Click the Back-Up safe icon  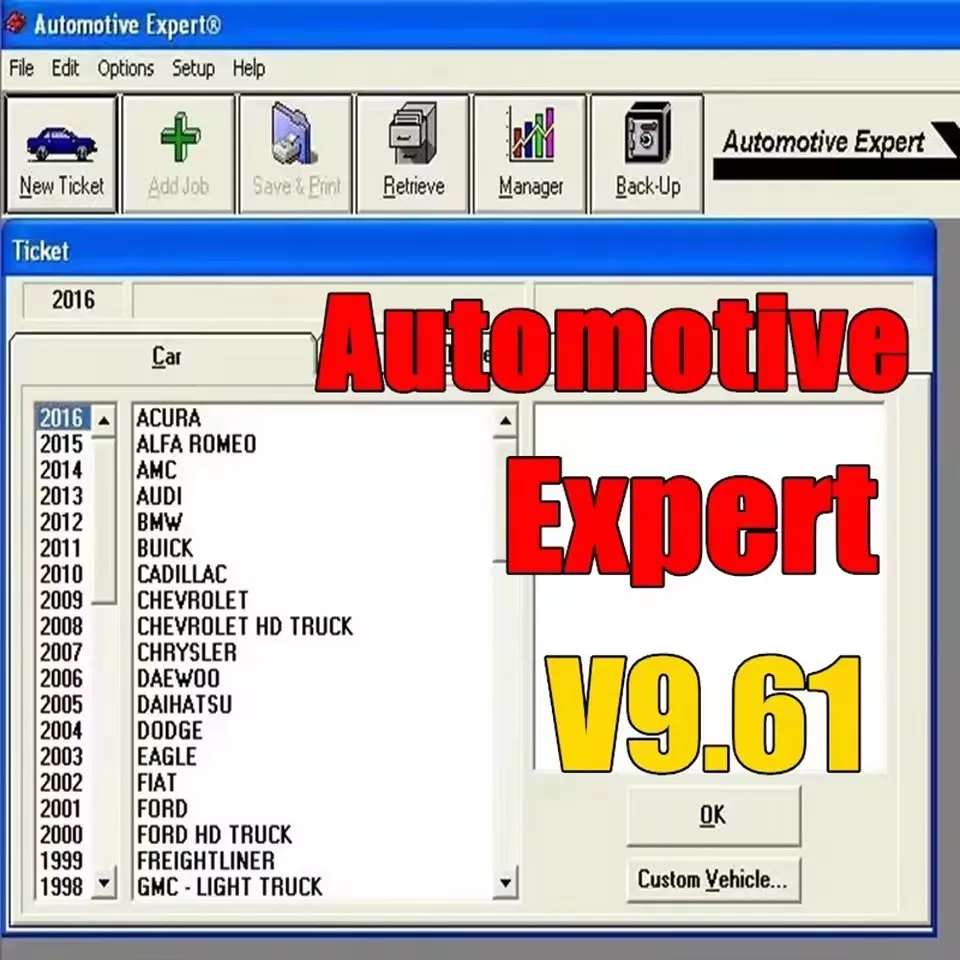tap(647, 133)
